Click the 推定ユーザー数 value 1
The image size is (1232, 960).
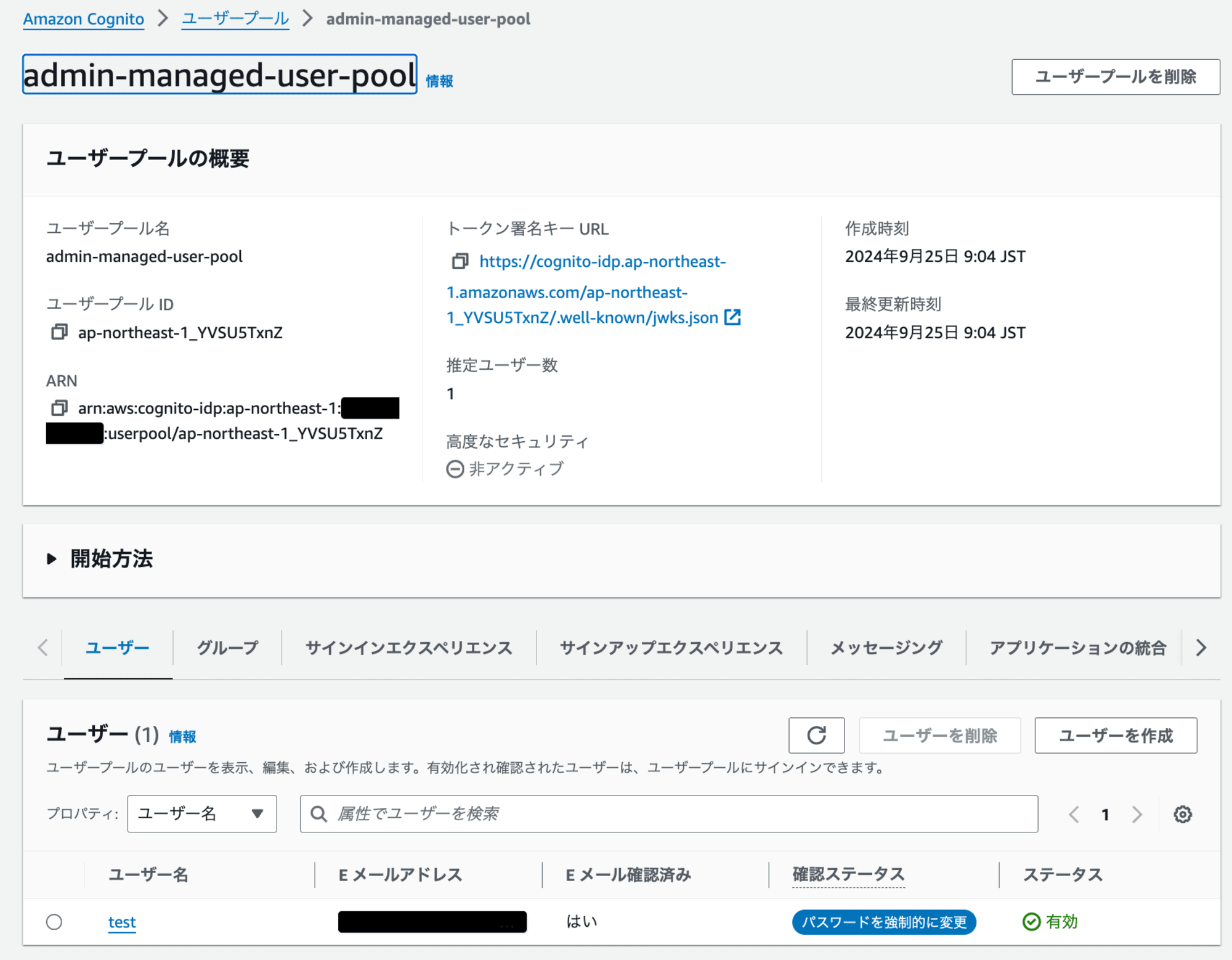coord(450,394)
